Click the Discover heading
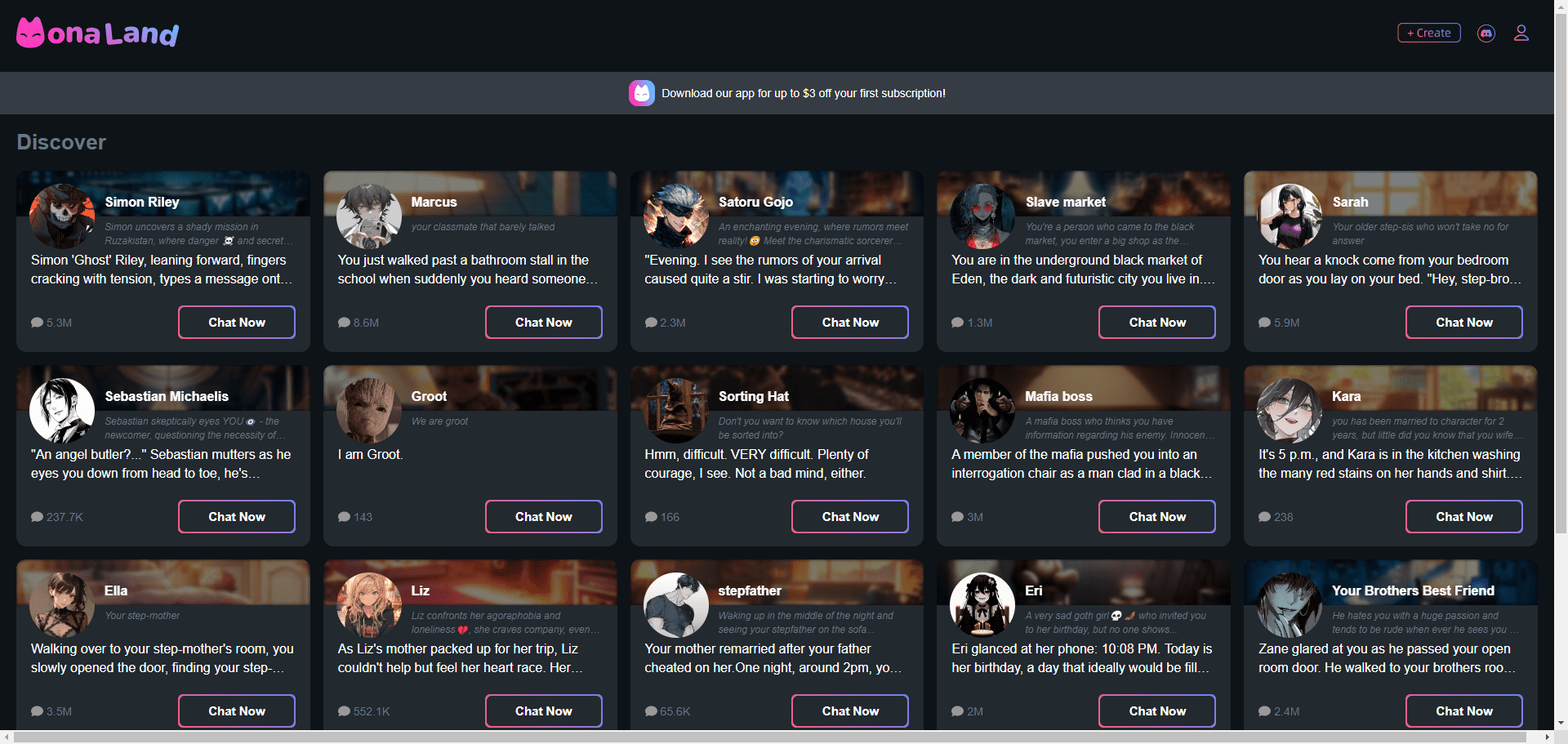Image resolution: width=1568 pixels, height=744 pixels. [x=61, y=142]
